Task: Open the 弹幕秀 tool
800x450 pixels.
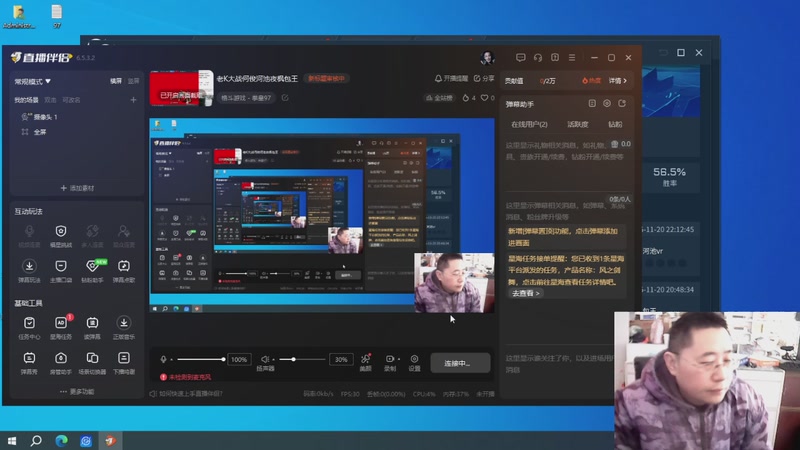Action: click(x=29, y=363)
